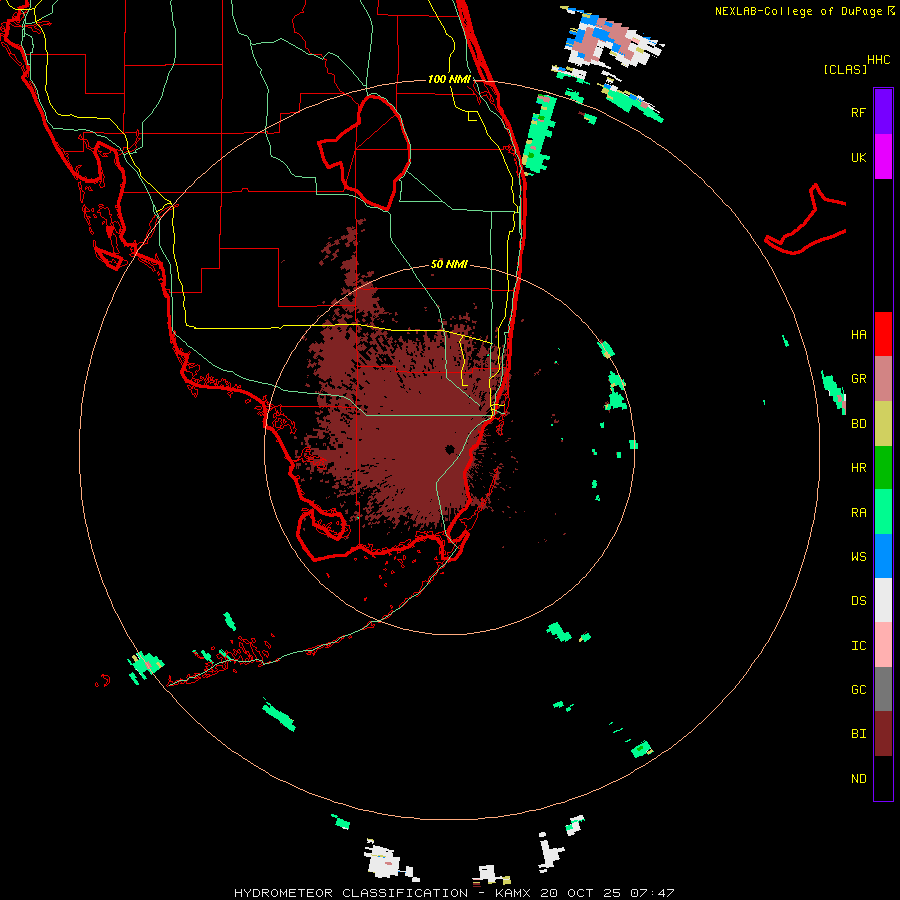Click the 'HR' legend label
Image resolution: width=900 pixels, height=900 pixels.
pyautogui.click(x=859, y=468)
